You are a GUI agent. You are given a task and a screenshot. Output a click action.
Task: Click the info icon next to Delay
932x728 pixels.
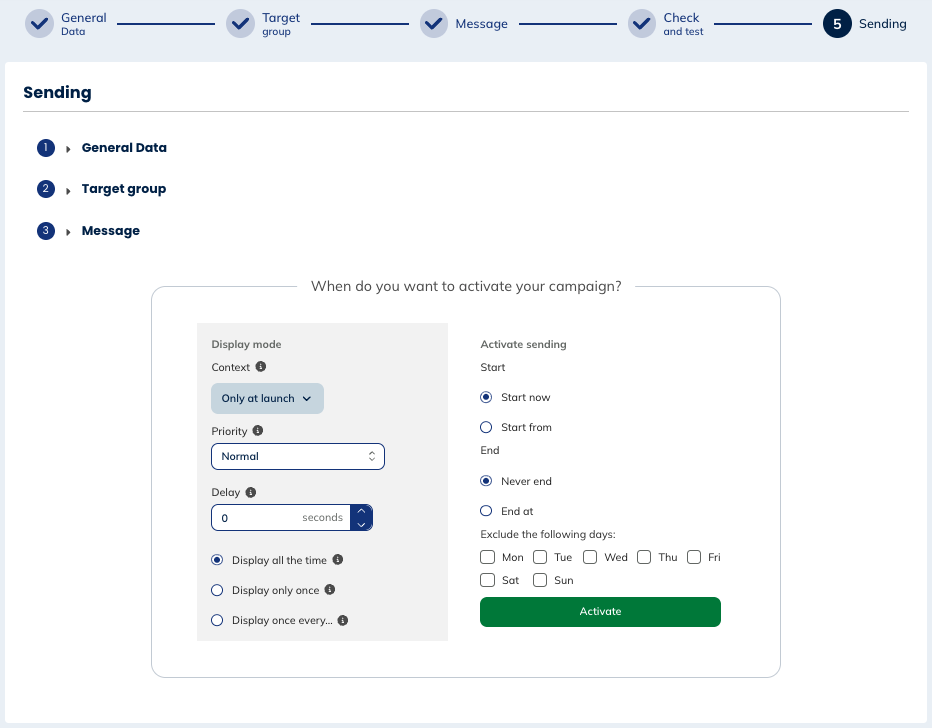click(250, 492)
